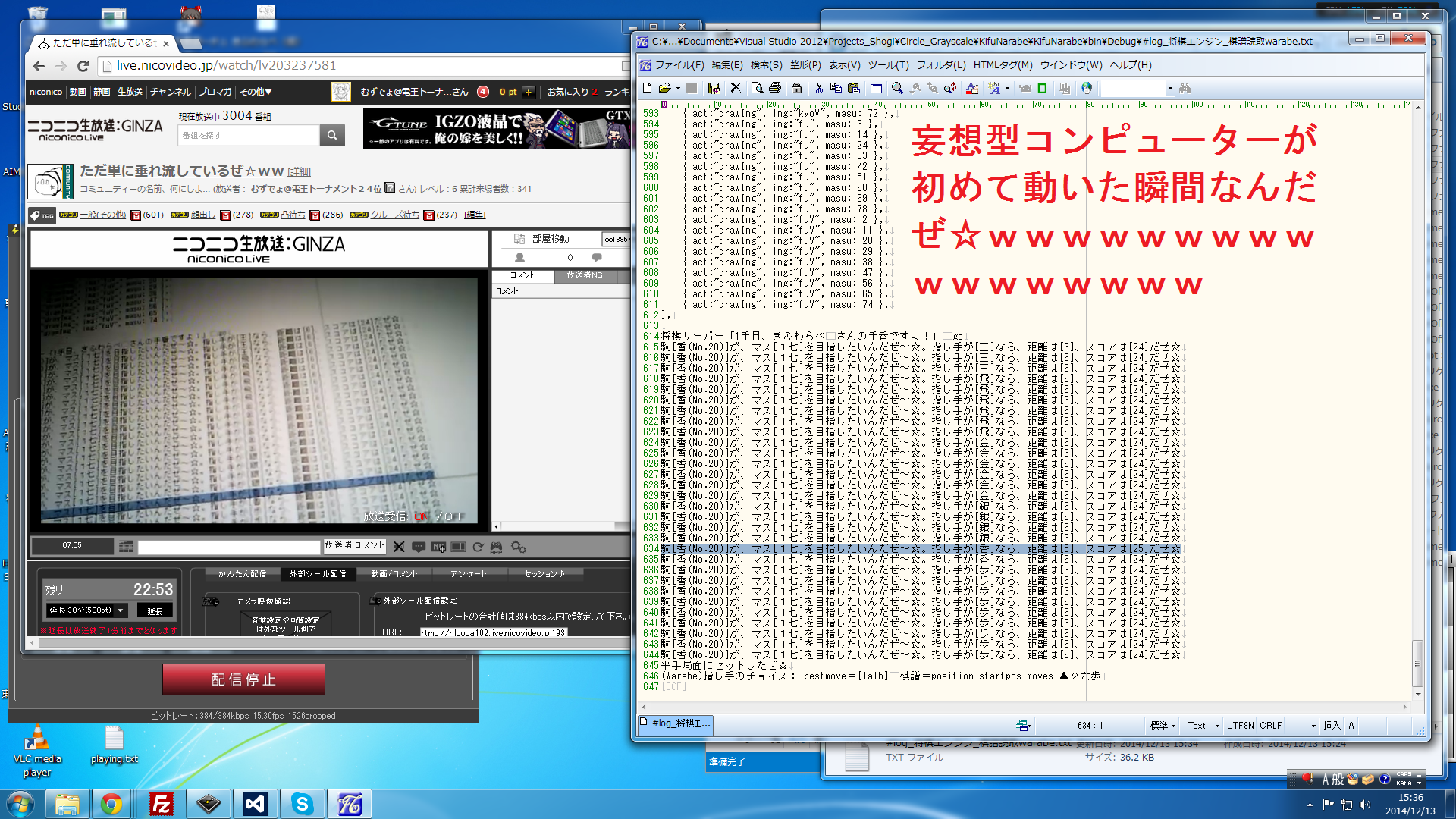The image size is (1456, 819).
Task: Expand the Open file dropdown arrow
Action: (x=678, y=89)
